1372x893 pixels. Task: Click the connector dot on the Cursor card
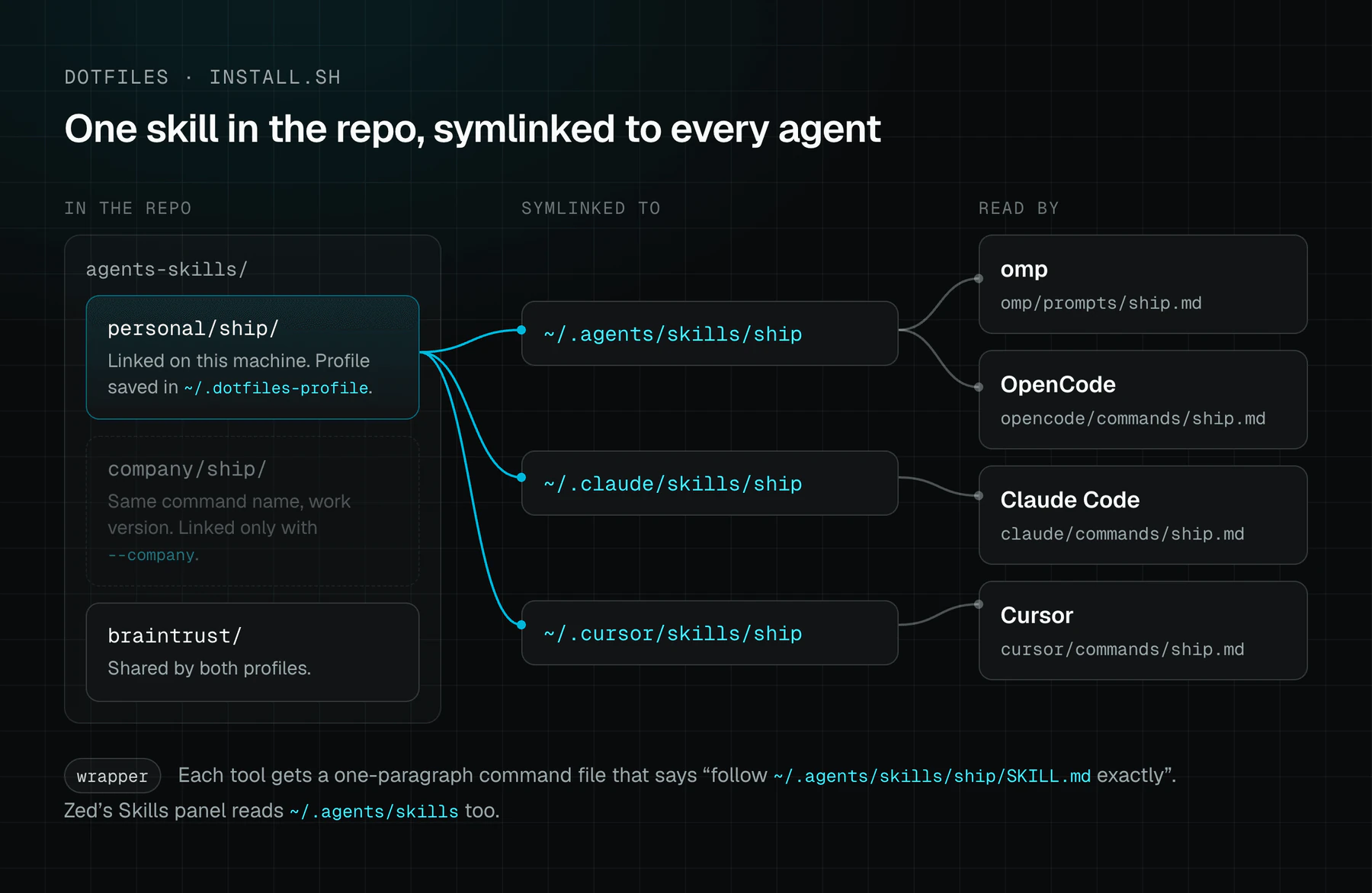click(979, 605)
